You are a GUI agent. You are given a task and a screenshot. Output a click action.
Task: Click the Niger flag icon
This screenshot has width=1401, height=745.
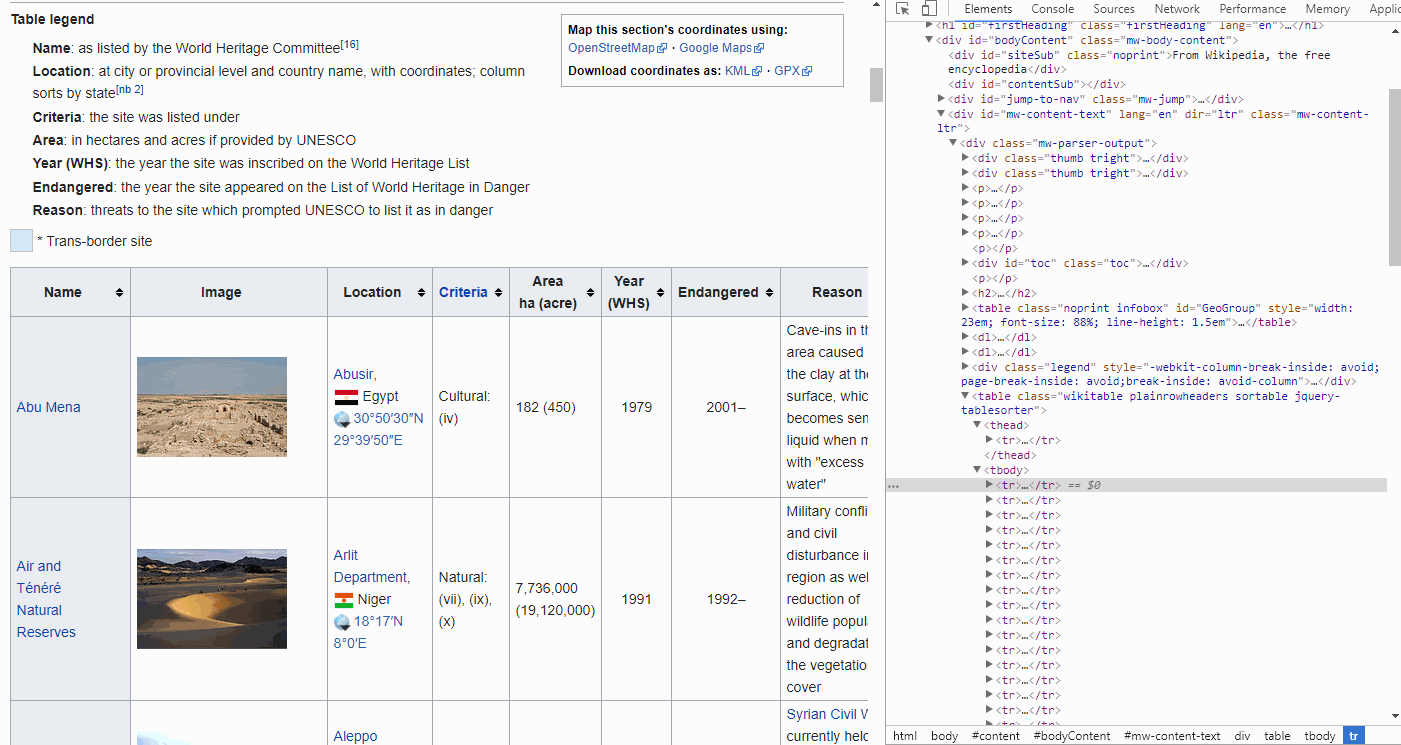[x=344, y=600]
